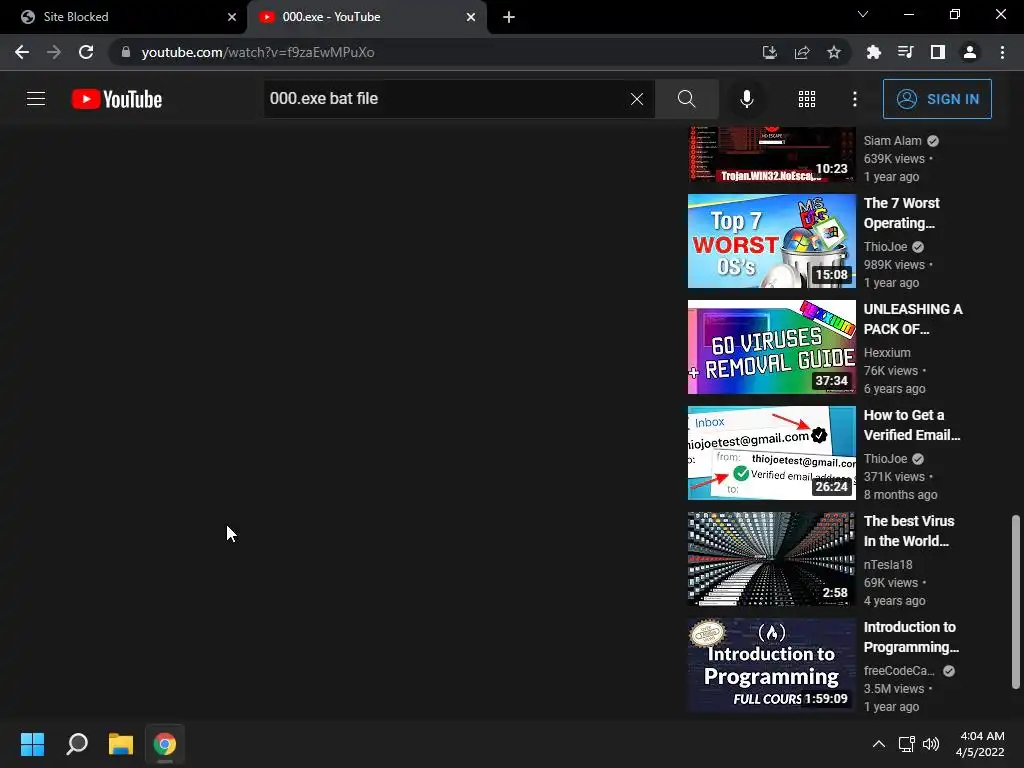The width and height of the screenshot is (1024, 768).
Task: Open the YouTube guide hamburger menu
Action: (x=36, y=99)
